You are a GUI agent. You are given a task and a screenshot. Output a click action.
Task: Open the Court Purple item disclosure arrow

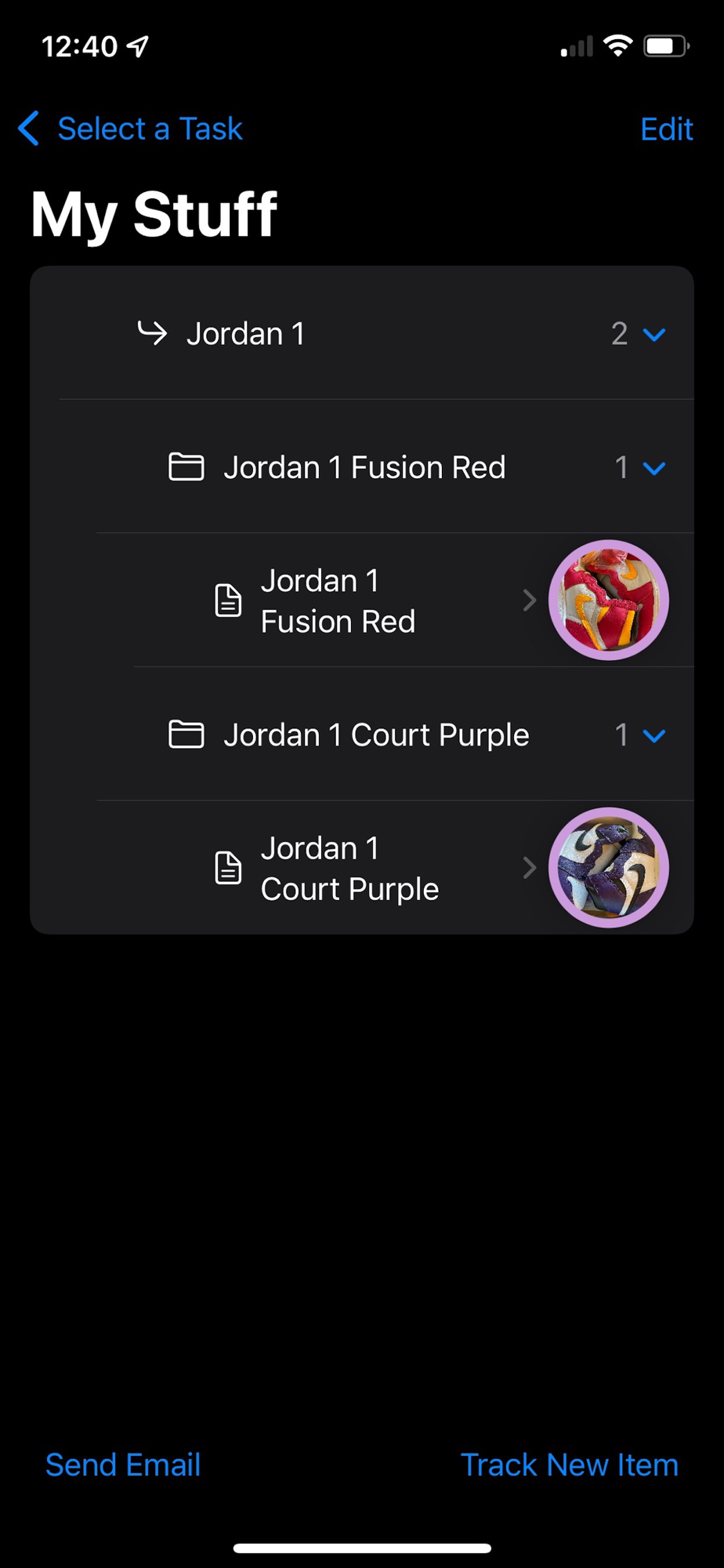pyautogui.click(x=530, y=868)
